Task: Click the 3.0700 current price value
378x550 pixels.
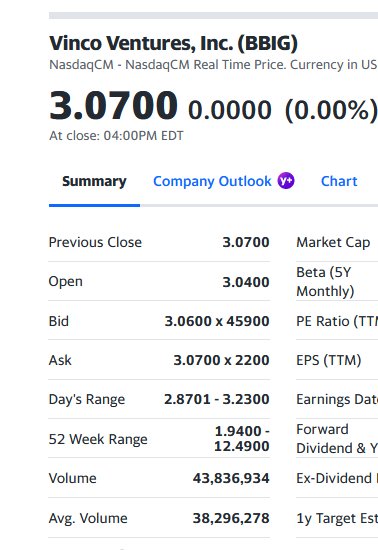Action: coord(113,105)
